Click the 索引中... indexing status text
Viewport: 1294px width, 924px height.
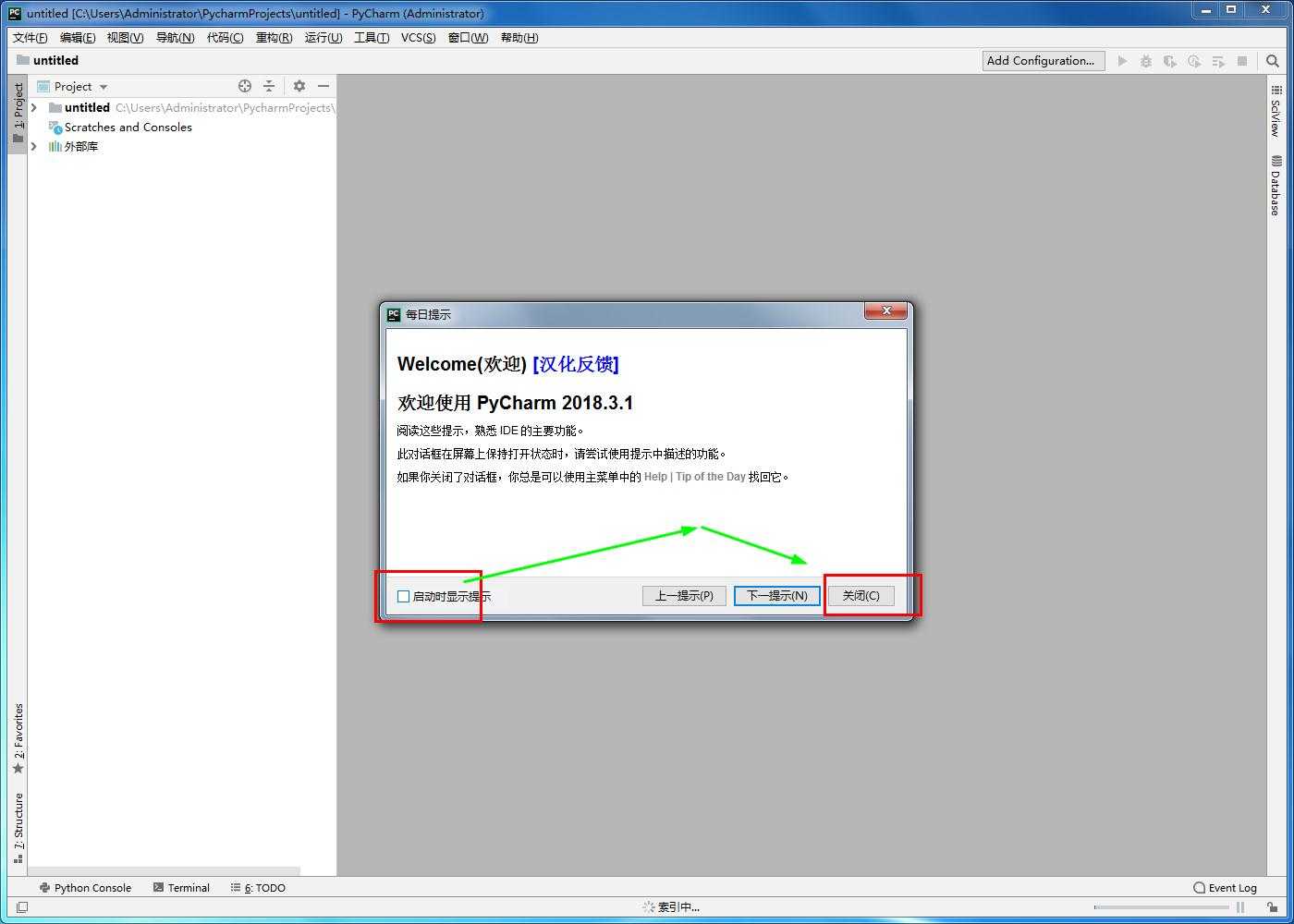point(678,907)
